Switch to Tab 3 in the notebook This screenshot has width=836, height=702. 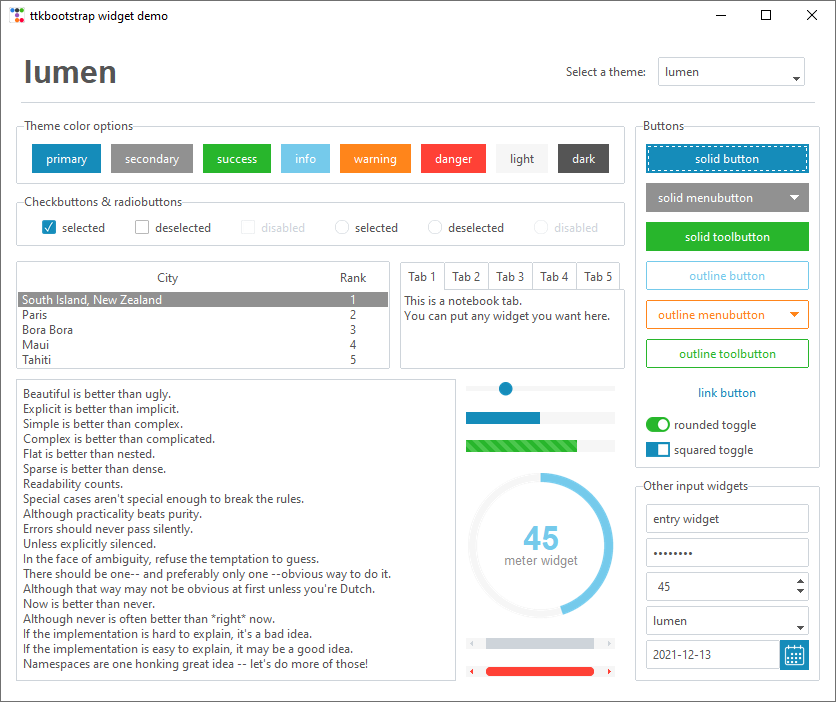[x=510, y=276]
